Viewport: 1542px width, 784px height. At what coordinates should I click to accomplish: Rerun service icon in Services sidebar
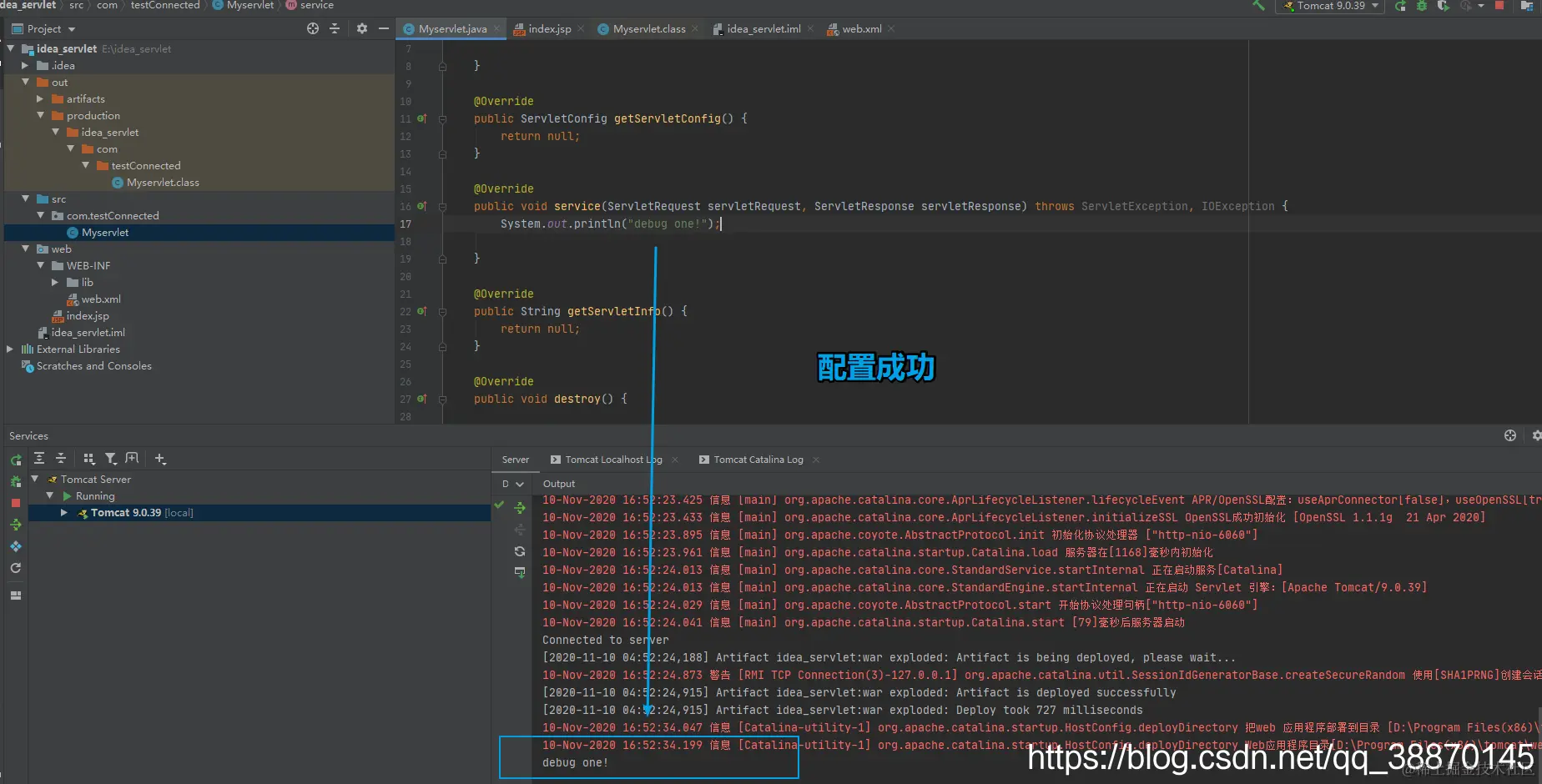coord(16,460)
